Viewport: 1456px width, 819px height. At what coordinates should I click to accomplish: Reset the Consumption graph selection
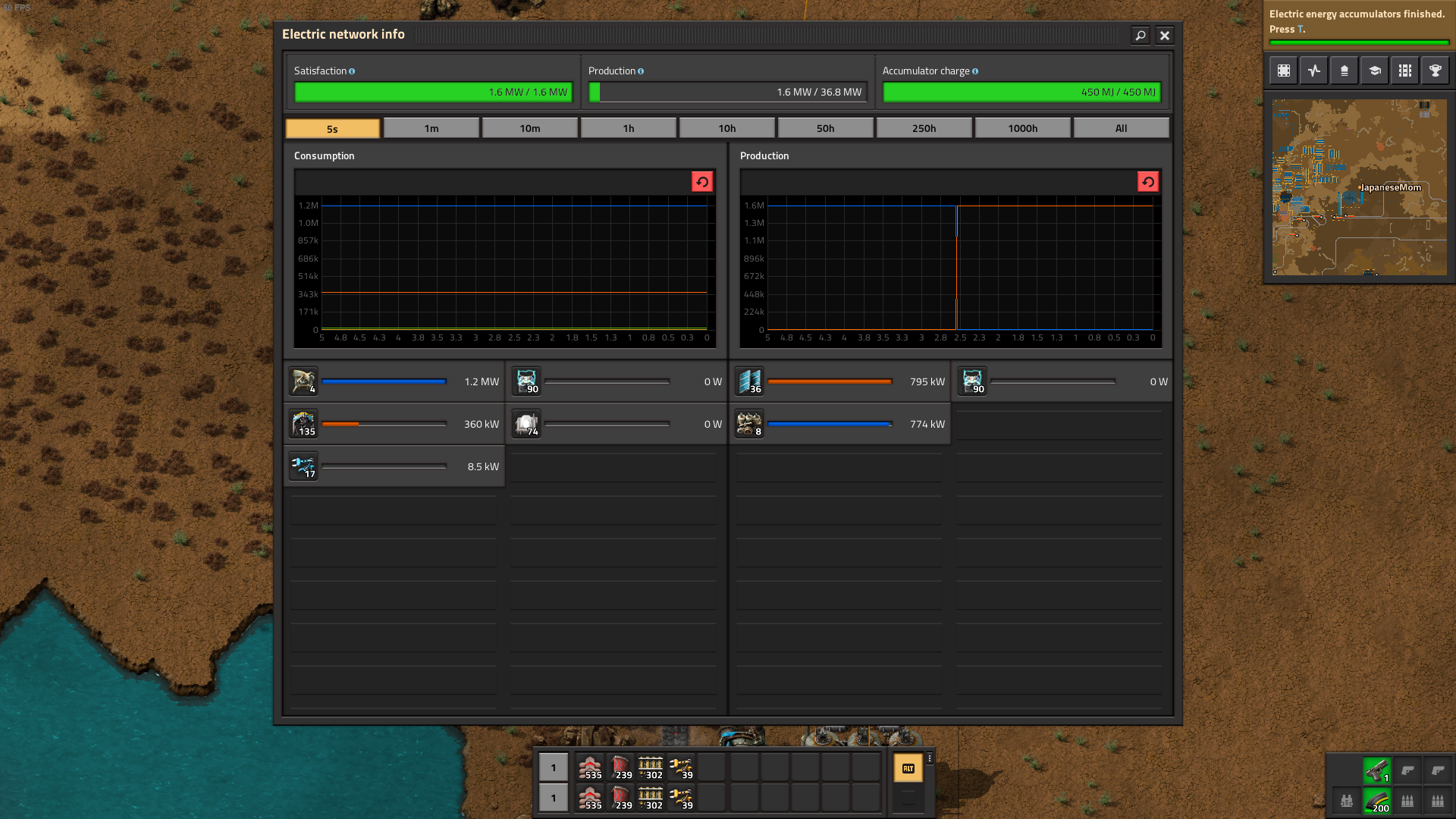(x=702, y=182)
